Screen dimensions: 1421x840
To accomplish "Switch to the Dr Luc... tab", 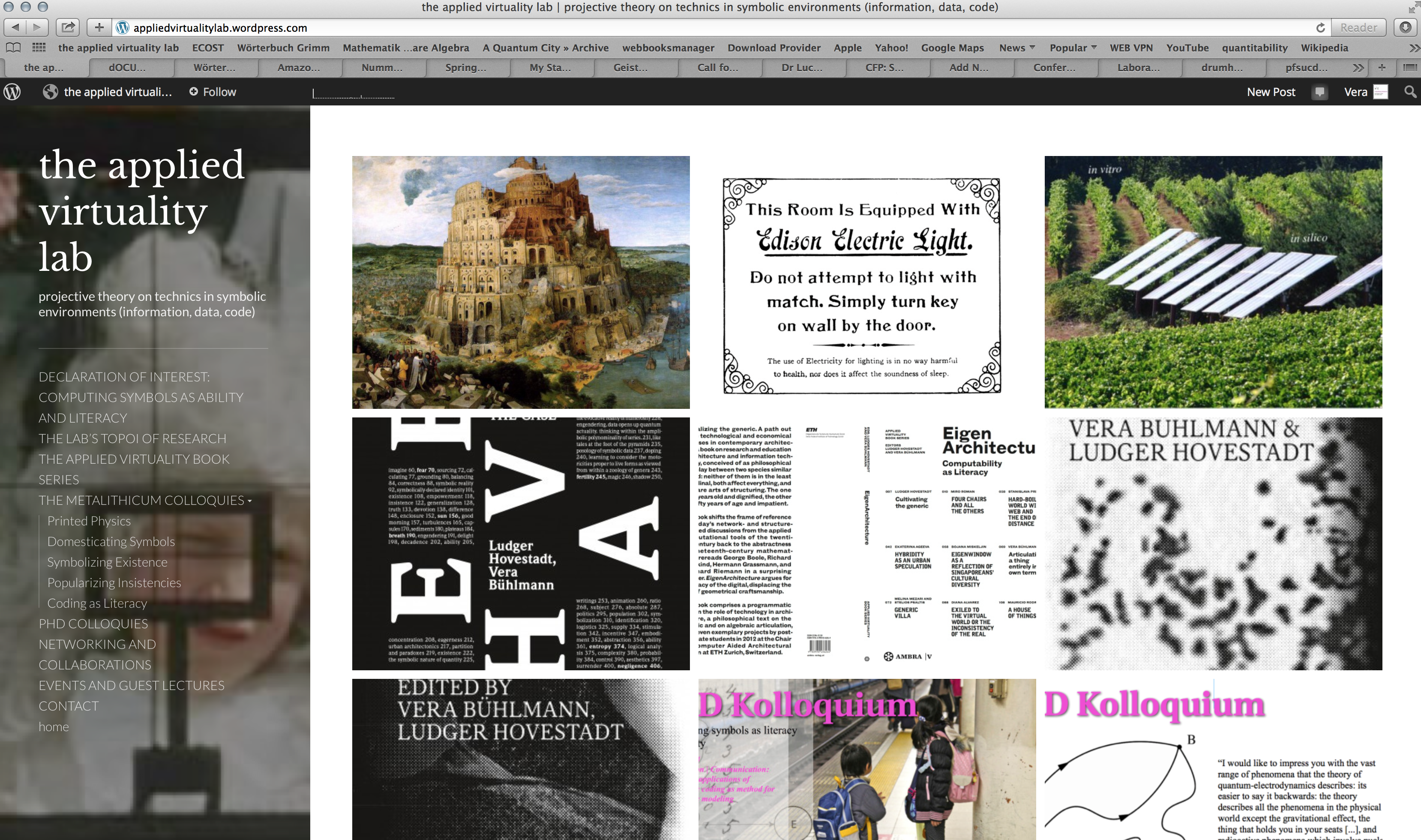I will tap(802, 67).
